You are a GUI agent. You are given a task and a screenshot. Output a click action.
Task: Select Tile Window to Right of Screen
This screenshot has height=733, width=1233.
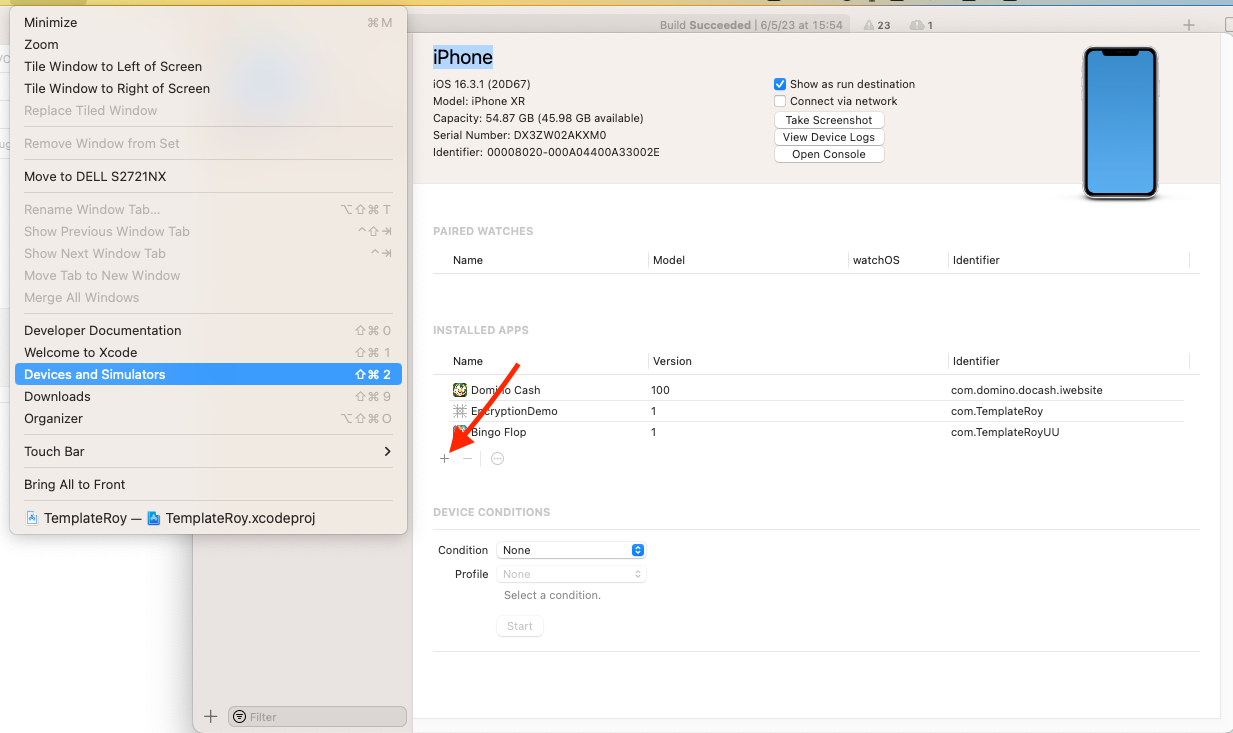point(208,88)
